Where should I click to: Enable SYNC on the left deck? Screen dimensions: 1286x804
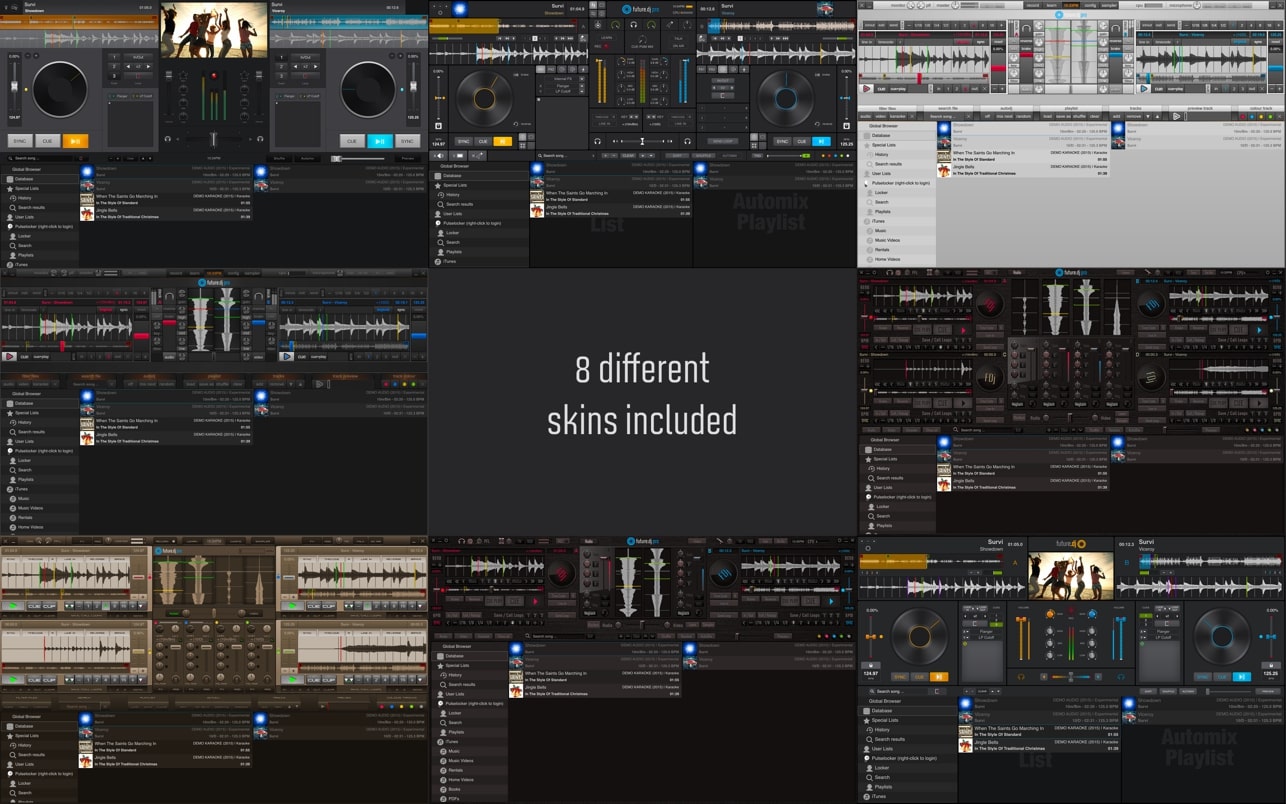[20, 141]
